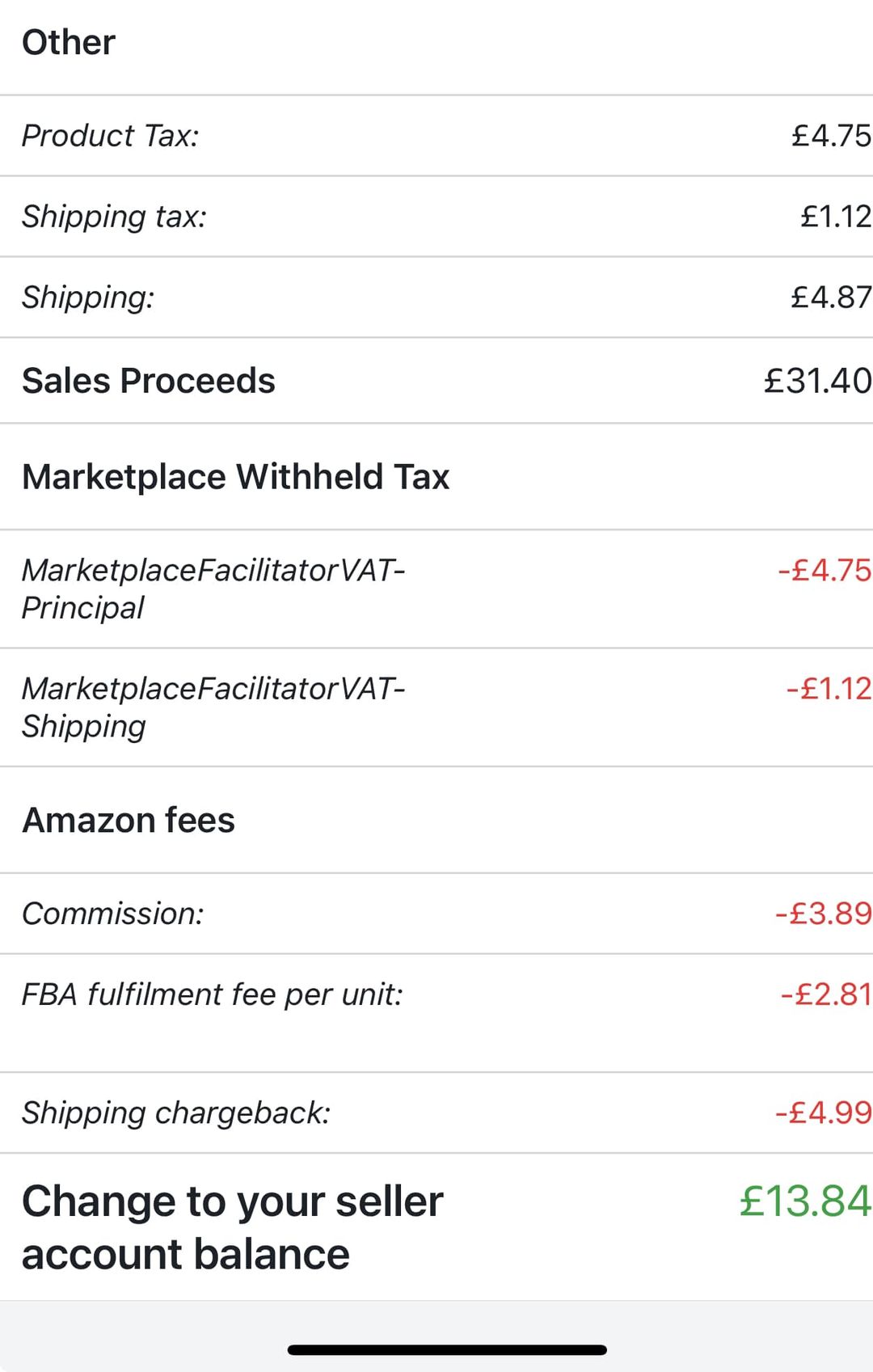Viewport: 873px width, 1372px height.
Task: Tap the green £13.84 balance change
Action: point(805,1201)
